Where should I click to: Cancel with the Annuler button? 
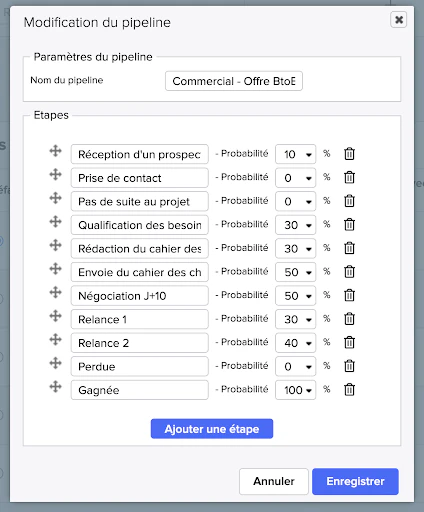274,481
